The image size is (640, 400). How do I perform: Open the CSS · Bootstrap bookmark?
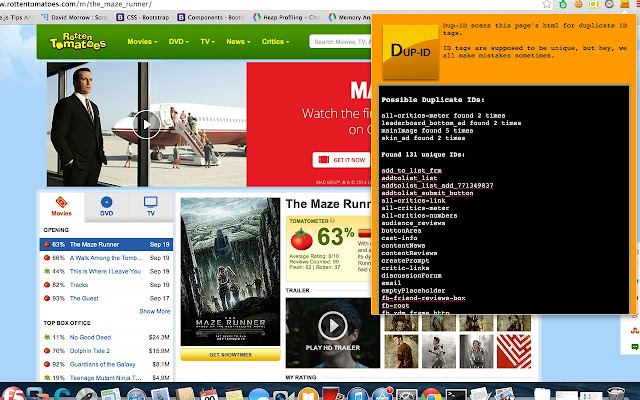(x=143, y=17)
